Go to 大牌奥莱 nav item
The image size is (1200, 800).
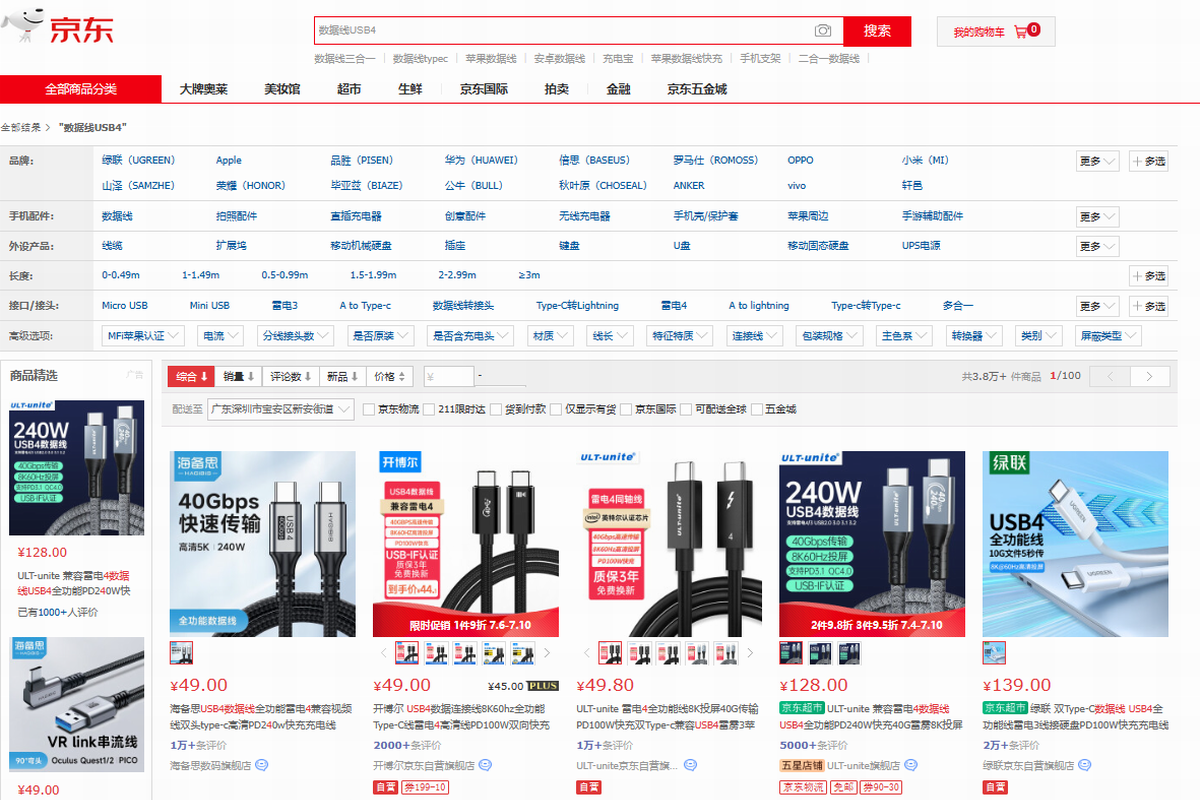coord(204,89)
